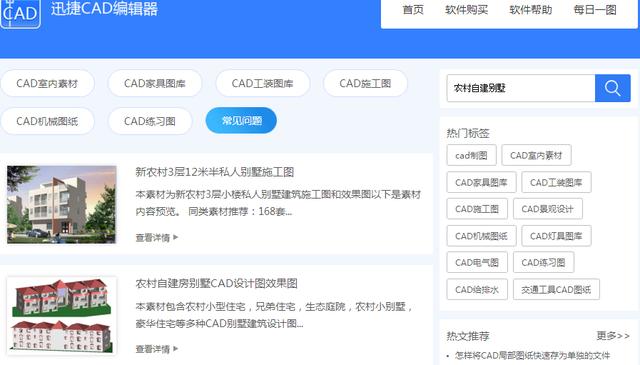Focus the search field containing 农村自建别墅

click(521, 88)
